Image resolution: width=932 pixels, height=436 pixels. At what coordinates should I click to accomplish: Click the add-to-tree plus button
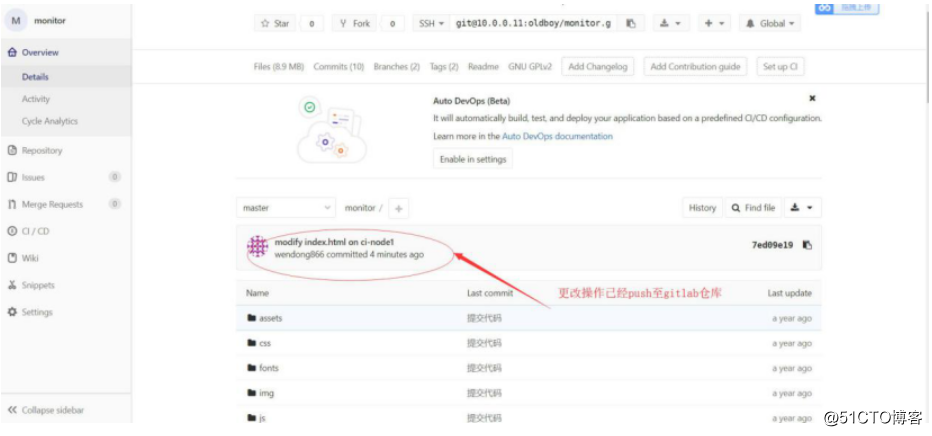pyautogui.click(x=399, y=208)
